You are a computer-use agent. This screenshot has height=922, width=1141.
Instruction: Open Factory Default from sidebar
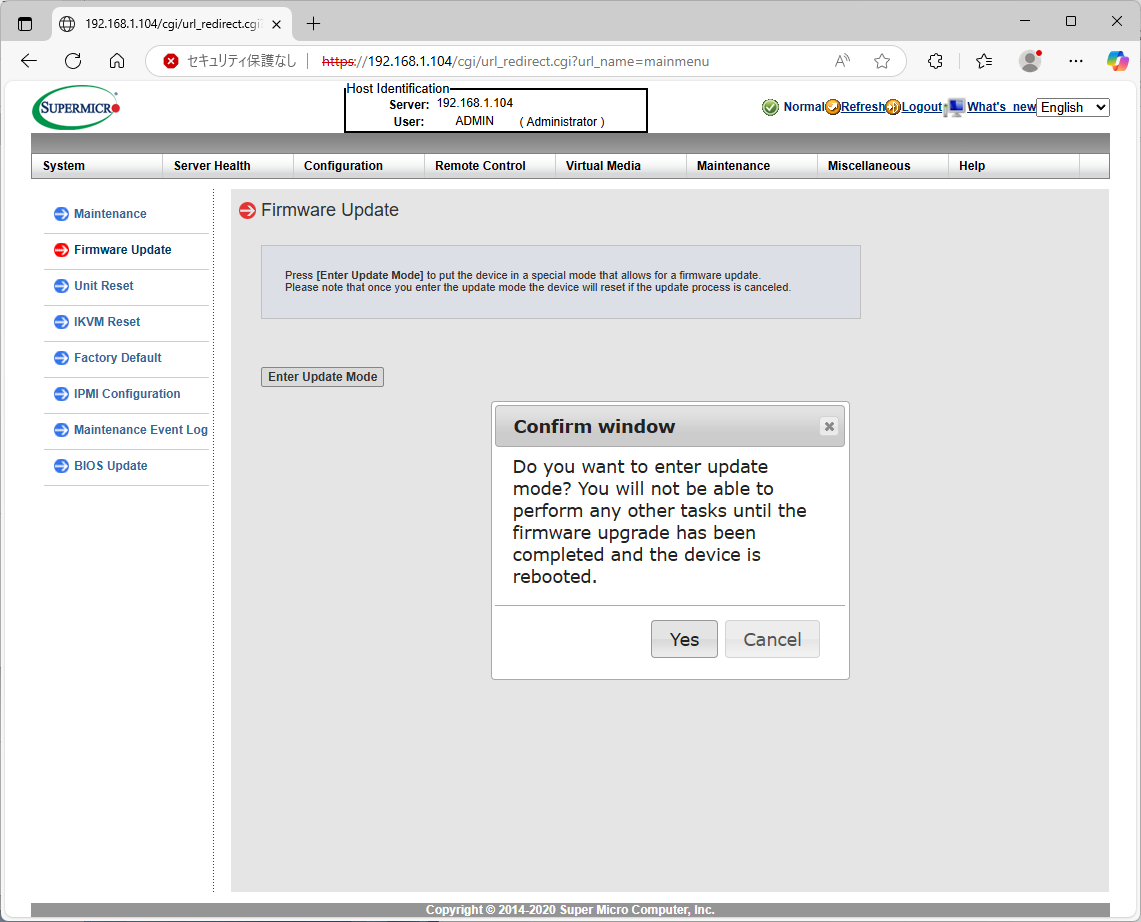(x=117, y=358)
